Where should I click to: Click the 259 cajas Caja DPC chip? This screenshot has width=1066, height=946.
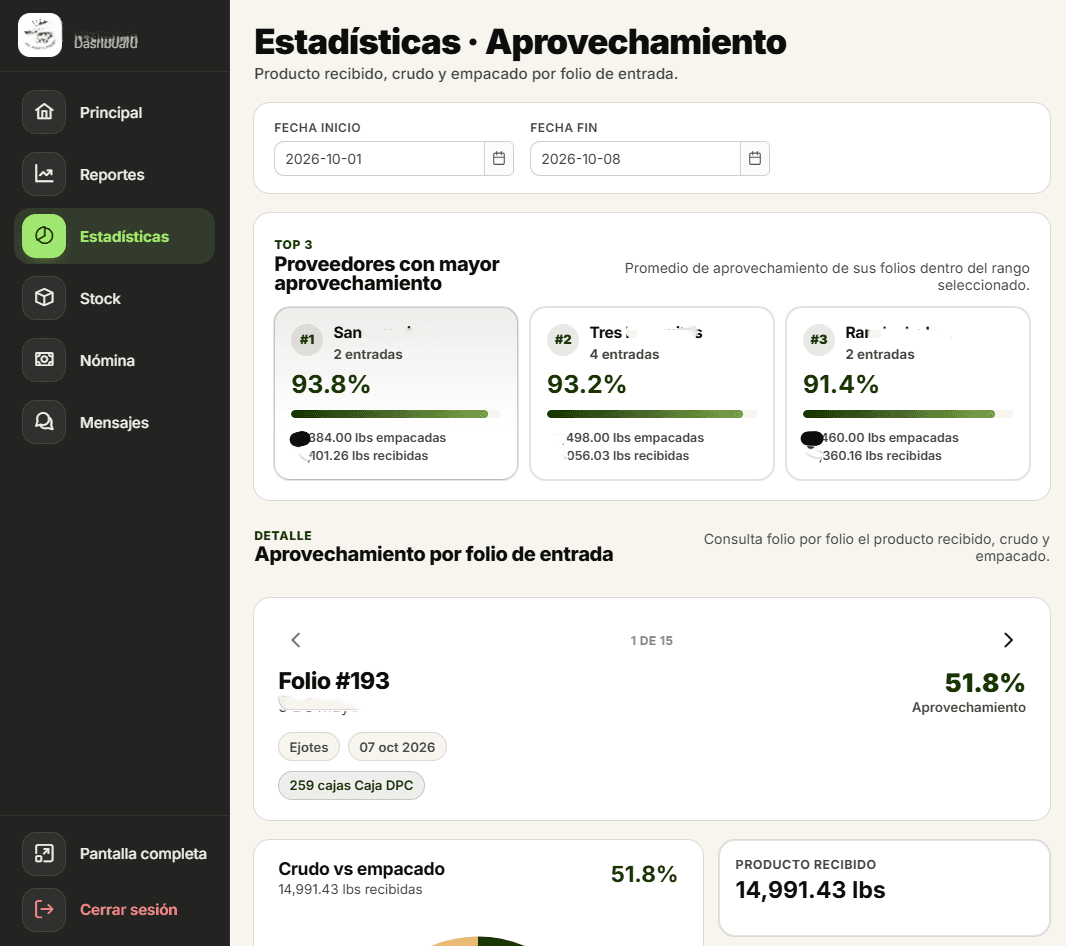[351, 785]
